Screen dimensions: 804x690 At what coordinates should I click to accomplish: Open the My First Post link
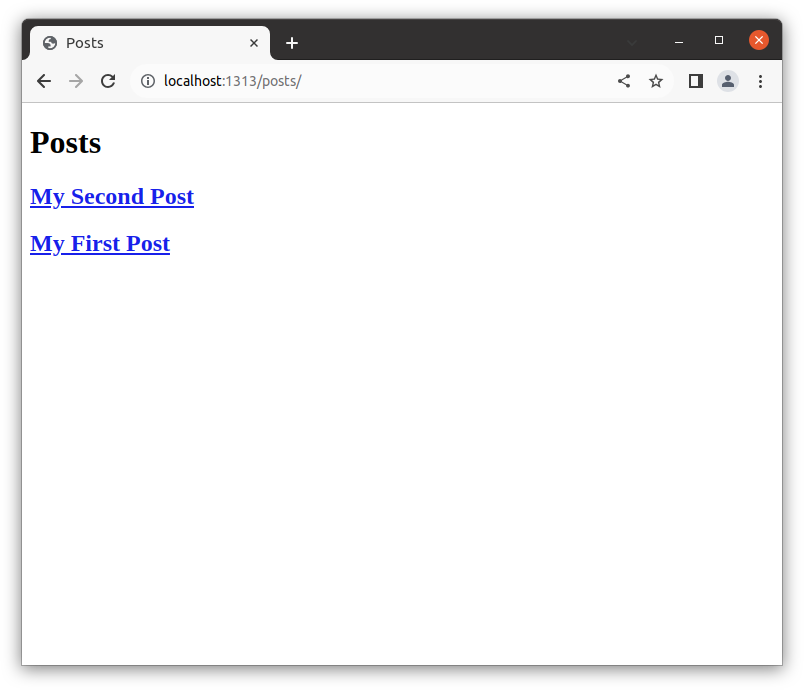coord(100,243)
